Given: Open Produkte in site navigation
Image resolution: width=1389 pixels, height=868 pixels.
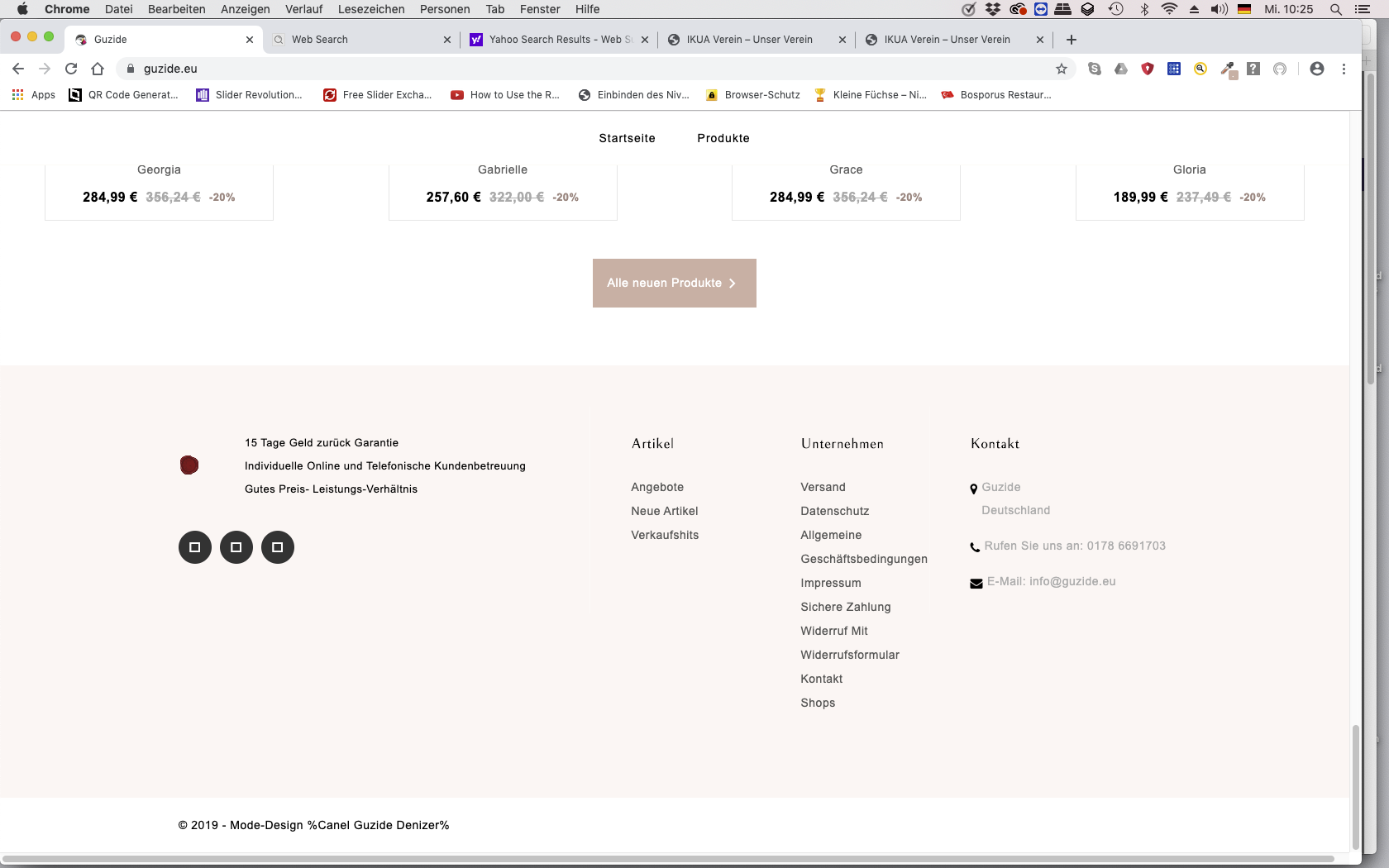Looking at the screenshot, I should [x=723, y=138].
